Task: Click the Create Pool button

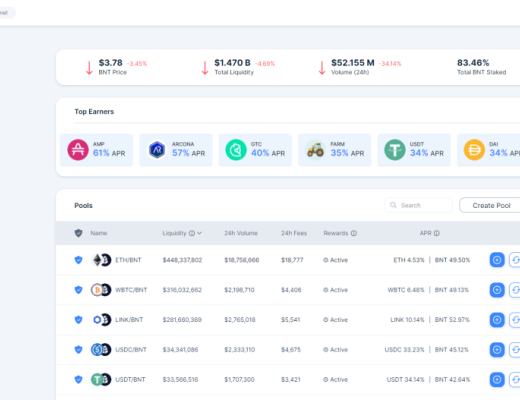Action: tap(490, 205)
